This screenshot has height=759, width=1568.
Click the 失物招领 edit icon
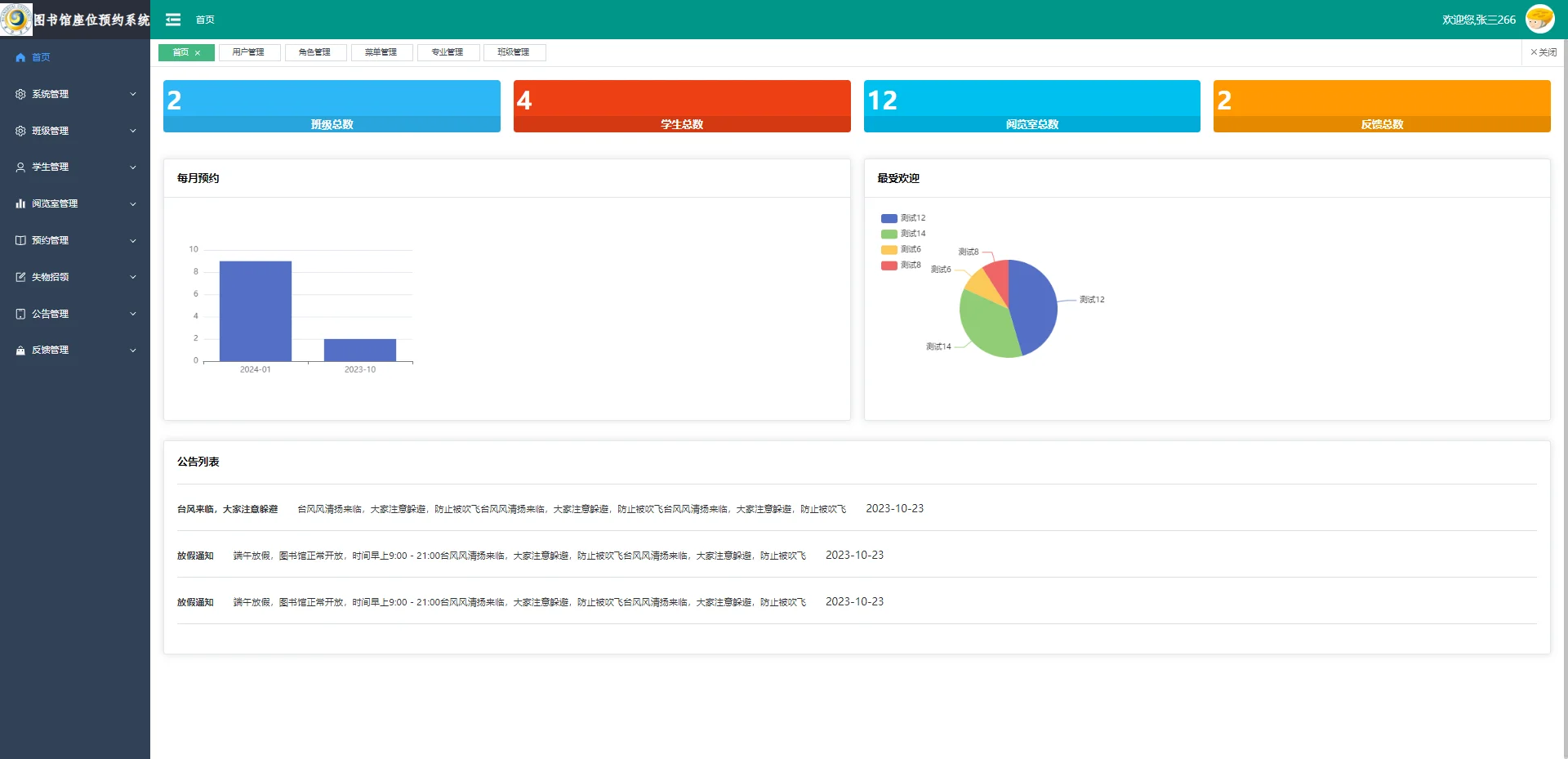point(20,277)
